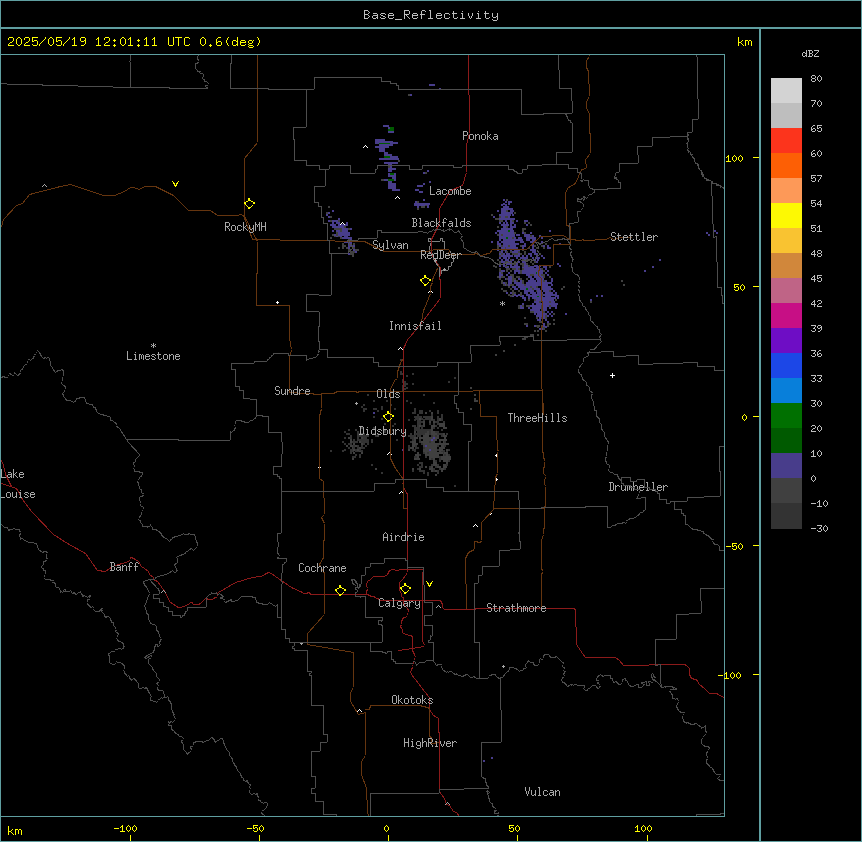Screen dimensions: 862x842
Task: Pick the bright green 30-20 dBZ swatch
Action: [x=786, y=416]
